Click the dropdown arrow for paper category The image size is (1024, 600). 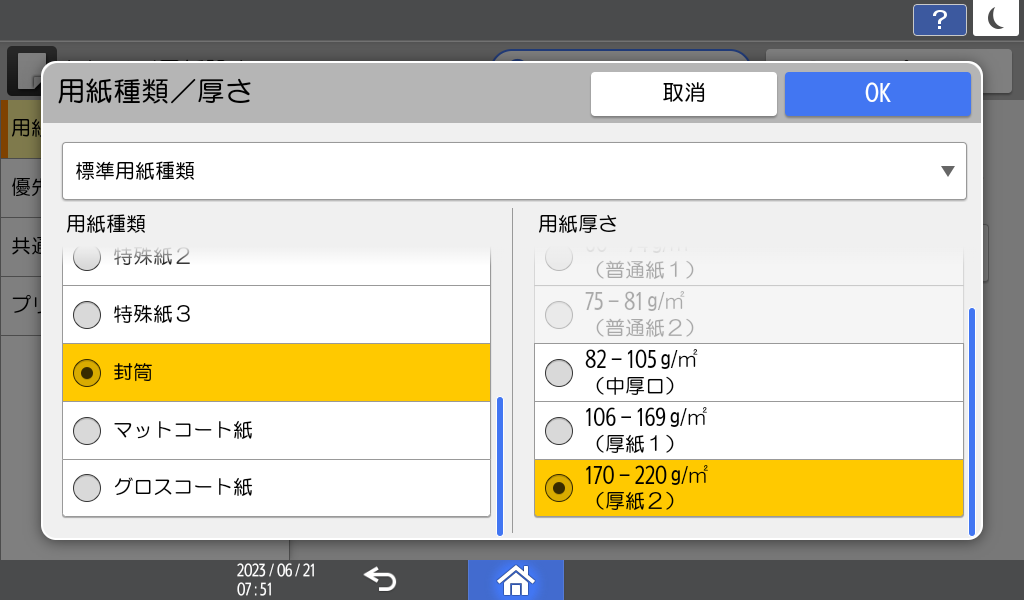(947, 171)
